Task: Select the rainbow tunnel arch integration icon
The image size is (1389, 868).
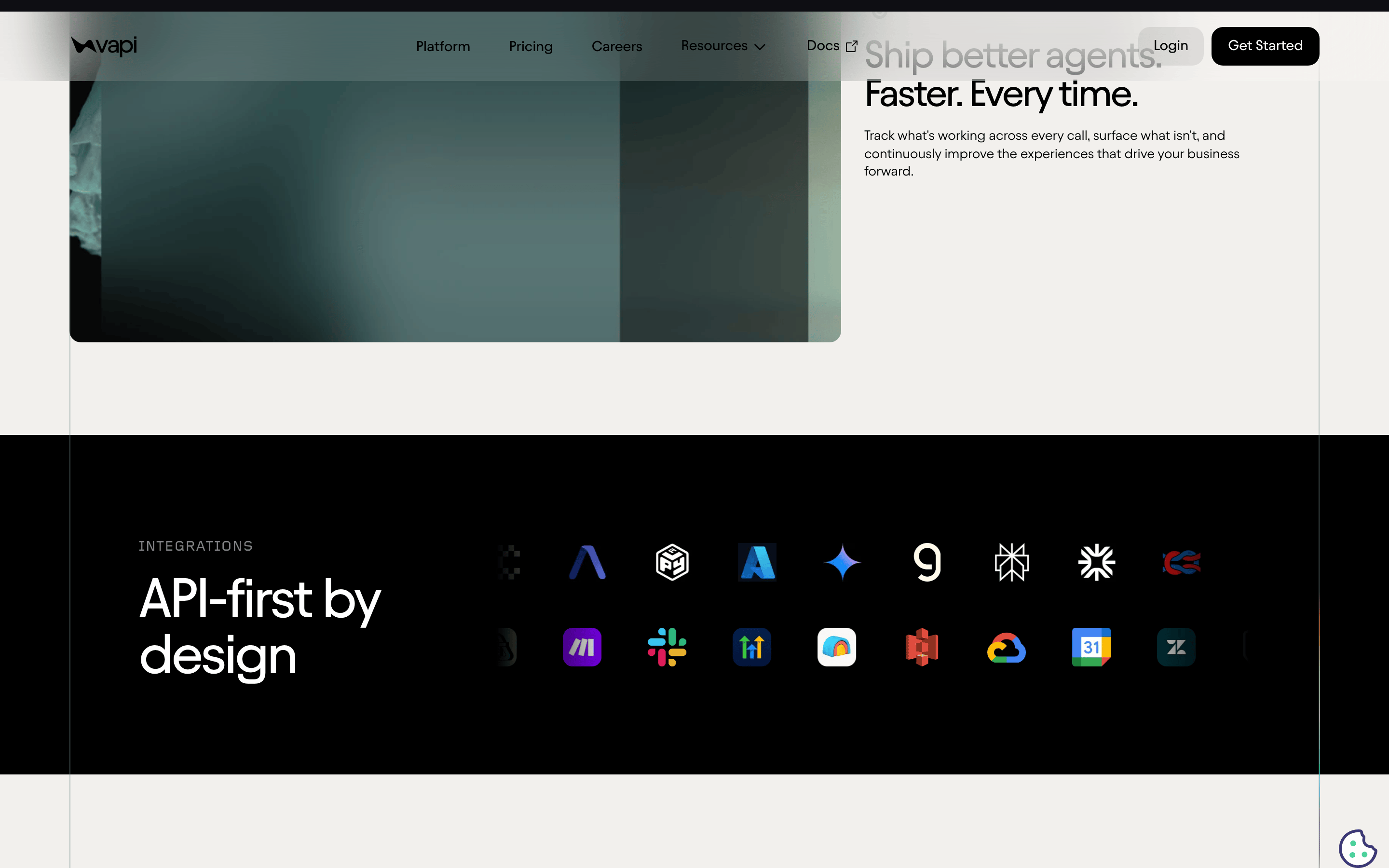Action: (837, 647)
